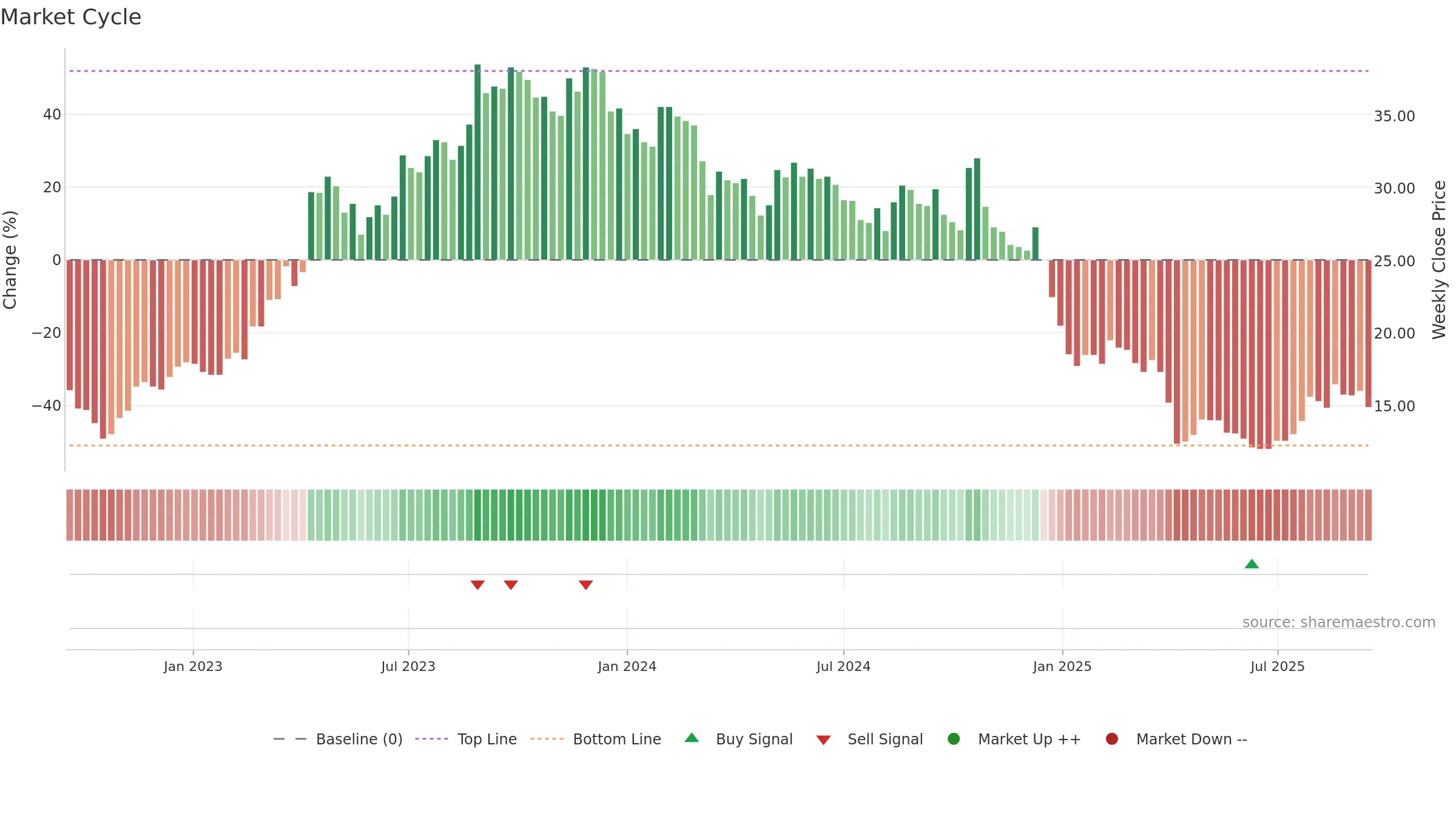Screen dimensions: 1456x819
Task: Click the purple dotted top line in chart
Action: click(x=719, y=71)
